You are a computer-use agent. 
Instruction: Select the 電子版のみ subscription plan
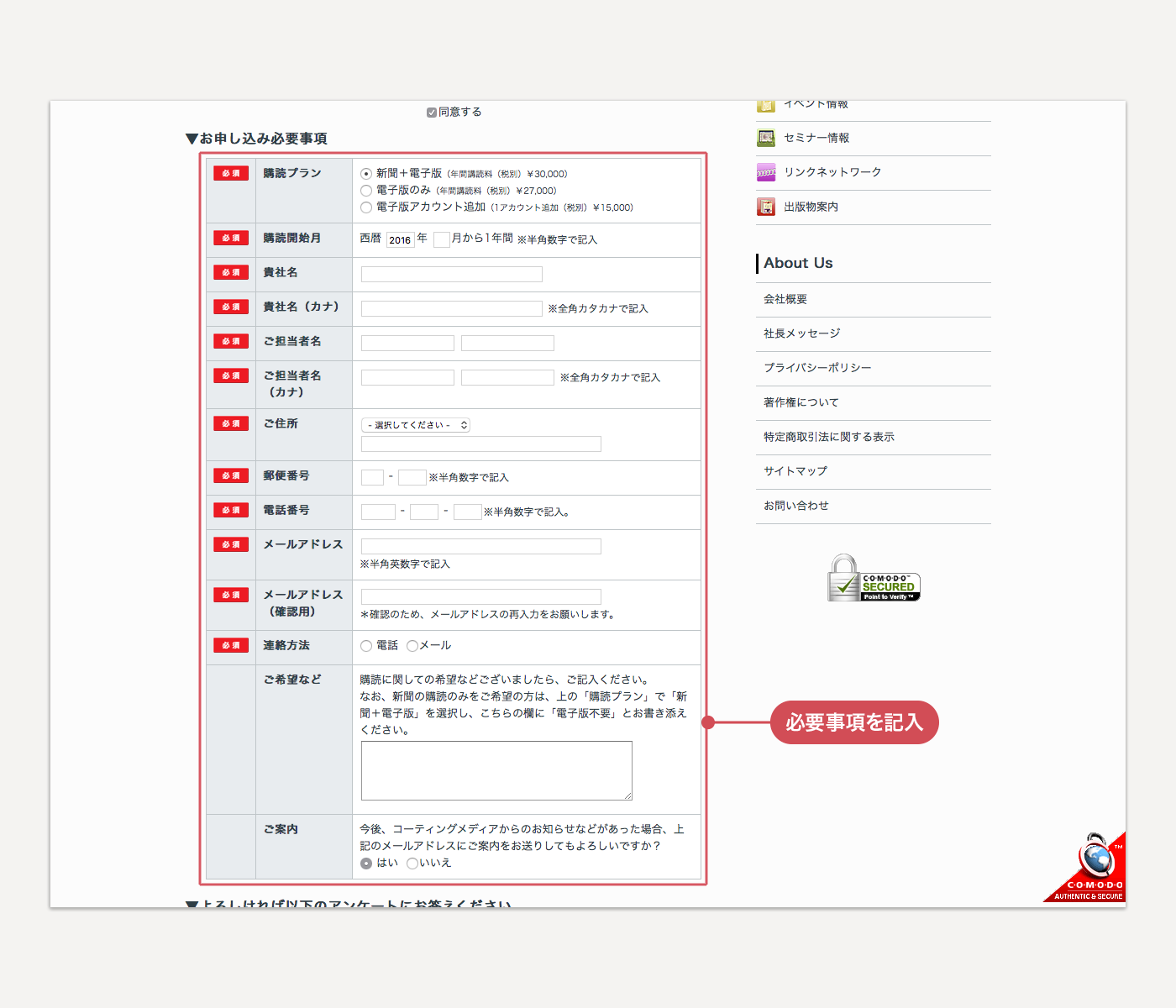tap(366, 191)
